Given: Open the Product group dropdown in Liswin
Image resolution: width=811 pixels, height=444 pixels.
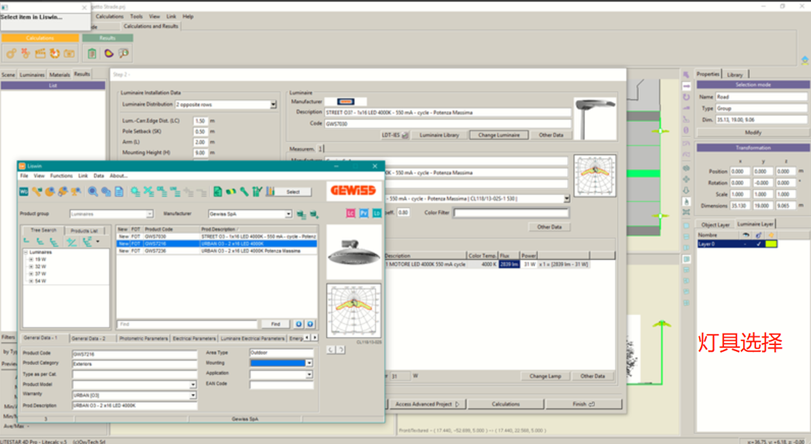Looking at the screenshot, I should coord(149,214).
